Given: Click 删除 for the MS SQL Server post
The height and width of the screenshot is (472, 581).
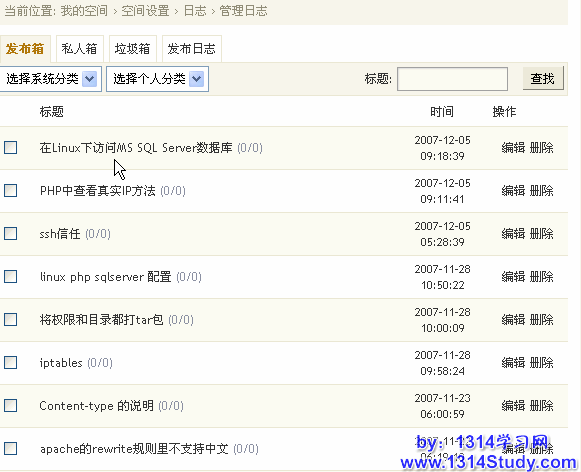Looking at the screenshot, I should [x=541, y=148].
